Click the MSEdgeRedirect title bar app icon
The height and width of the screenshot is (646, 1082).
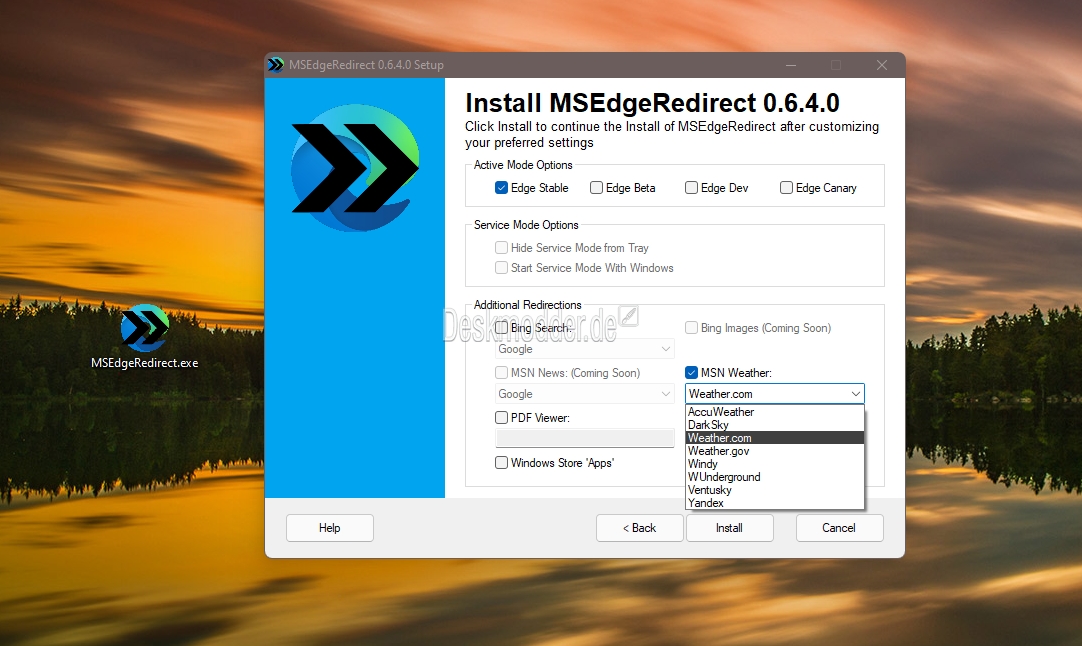(x=276, y=65)
